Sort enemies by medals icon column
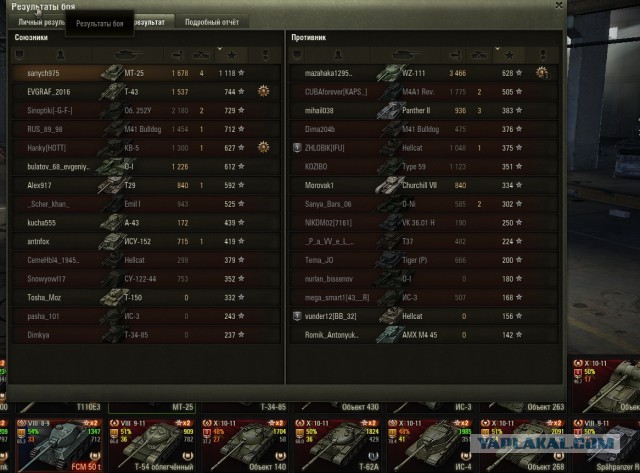 (542, 54)
